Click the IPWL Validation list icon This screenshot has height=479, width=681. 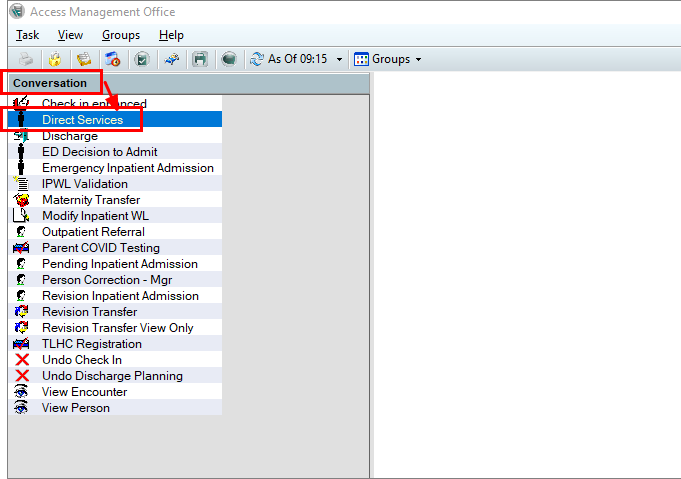pyautogui.click(x=22, y=184)
